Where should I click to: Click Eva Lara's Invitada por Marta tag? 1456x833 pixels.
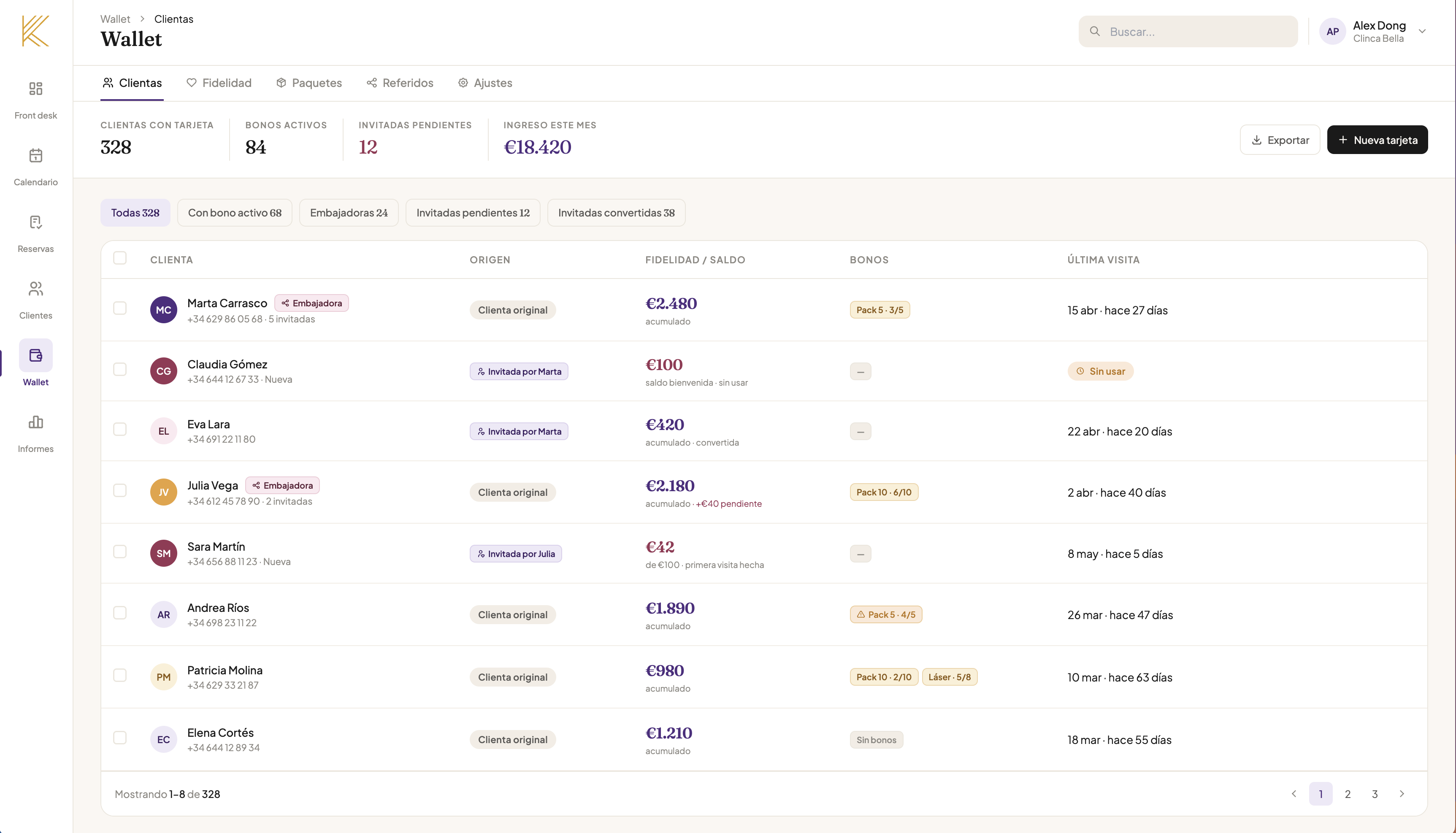519,431
